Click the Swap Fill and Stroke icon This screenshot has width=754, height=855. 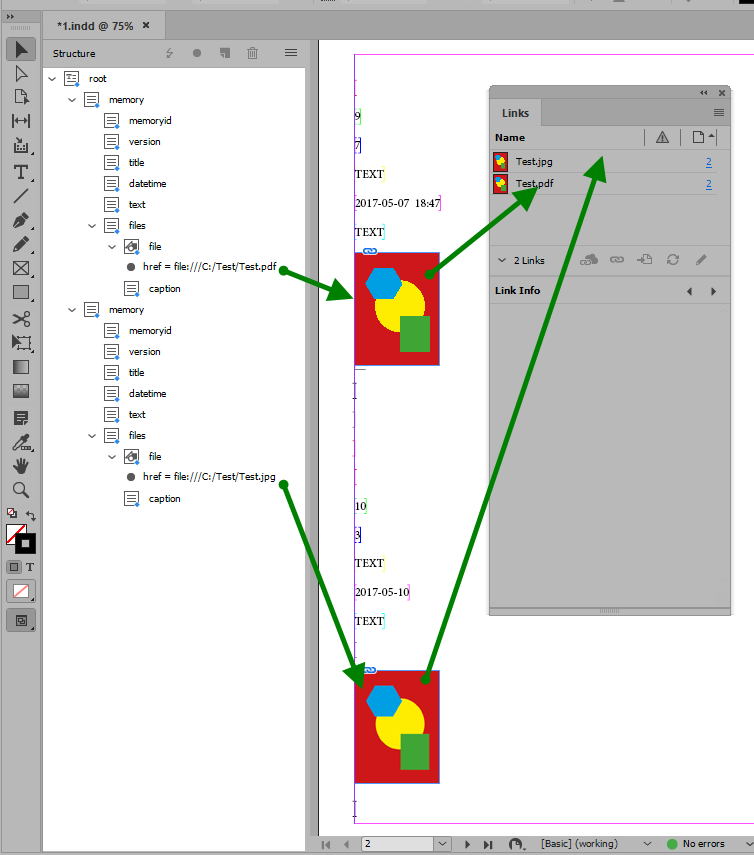point(31,515)
